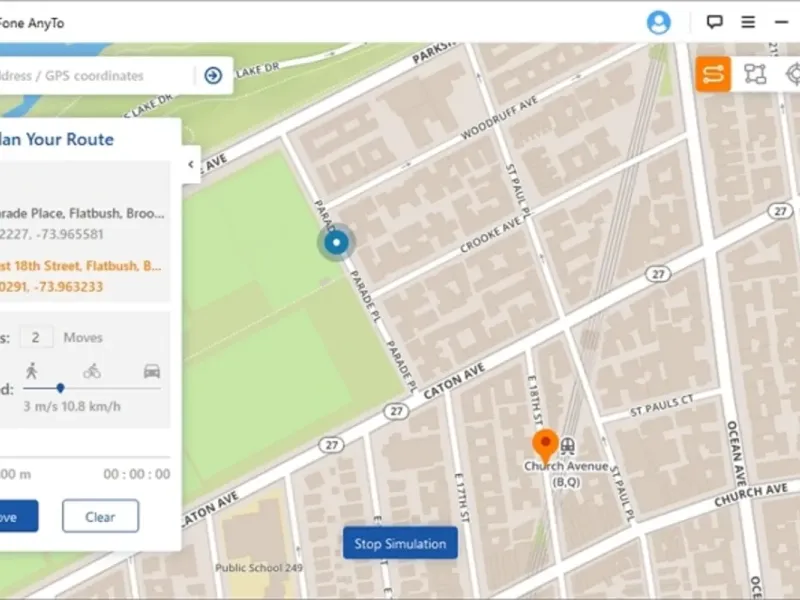Image resolution: width=800 pixels, height=600 pixels.
Task: Open the user account profile icon
Action: [658, 23]
